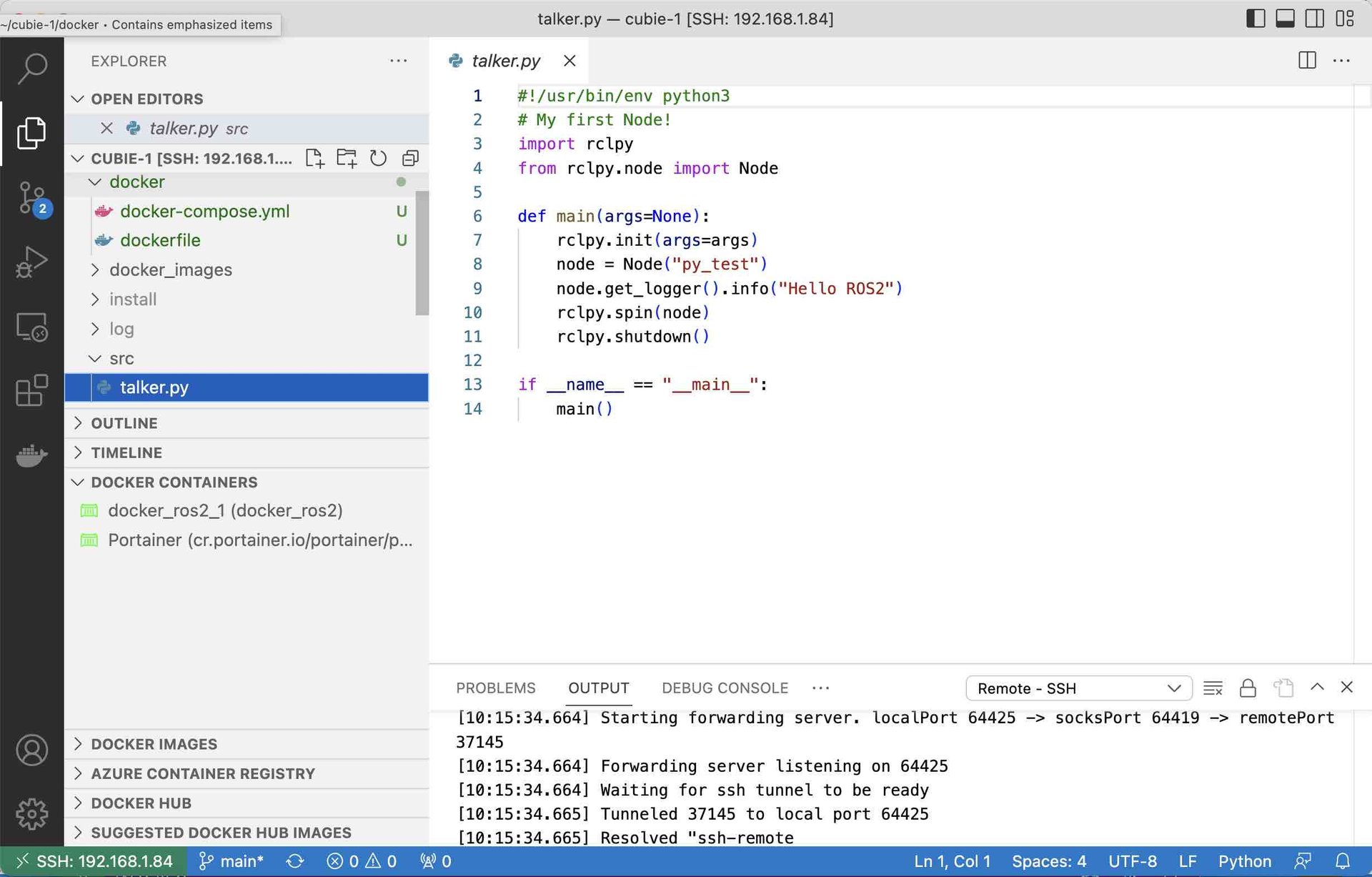The image size is (1372, 877).
Task: Refresh the explorer file tree
Action: click(x=378, y=158)
